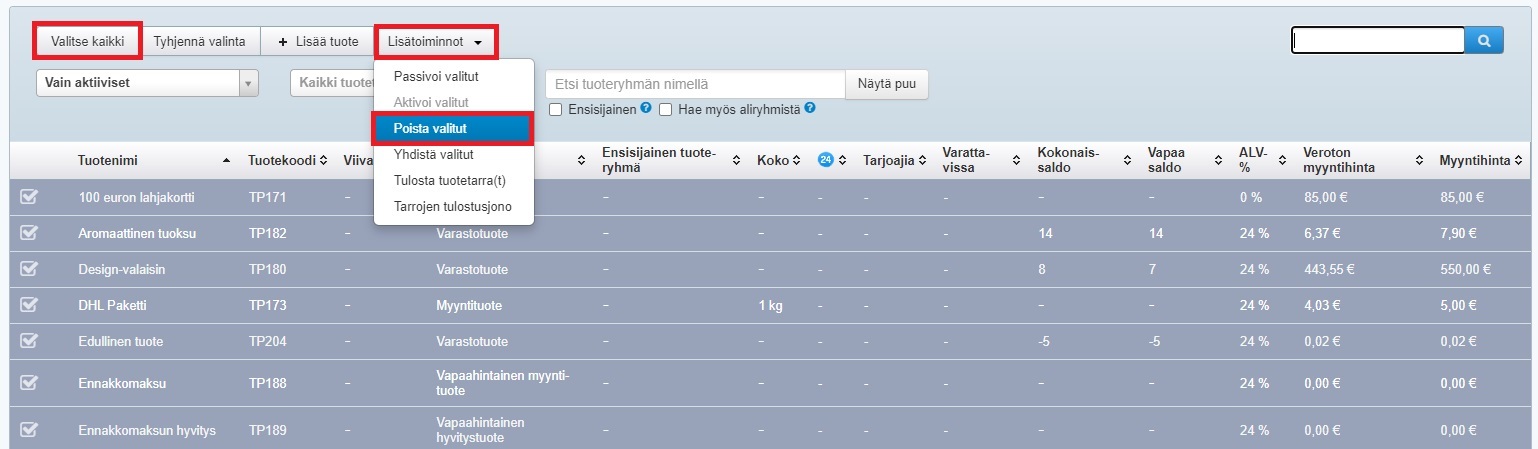Uncheck the 100 euron lahjakortti row

tap(29, 197)
